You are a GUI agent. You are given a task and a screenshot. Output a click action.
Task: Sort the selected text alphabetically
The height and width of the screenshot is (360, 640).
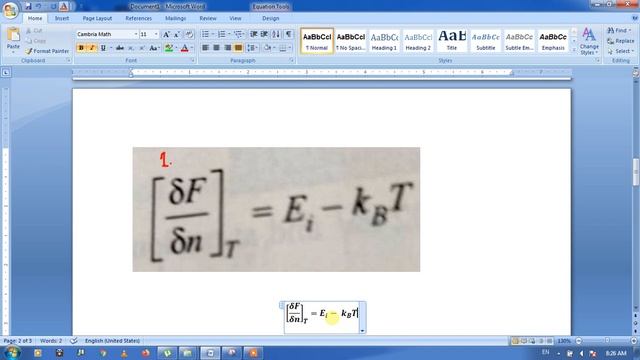276,34
